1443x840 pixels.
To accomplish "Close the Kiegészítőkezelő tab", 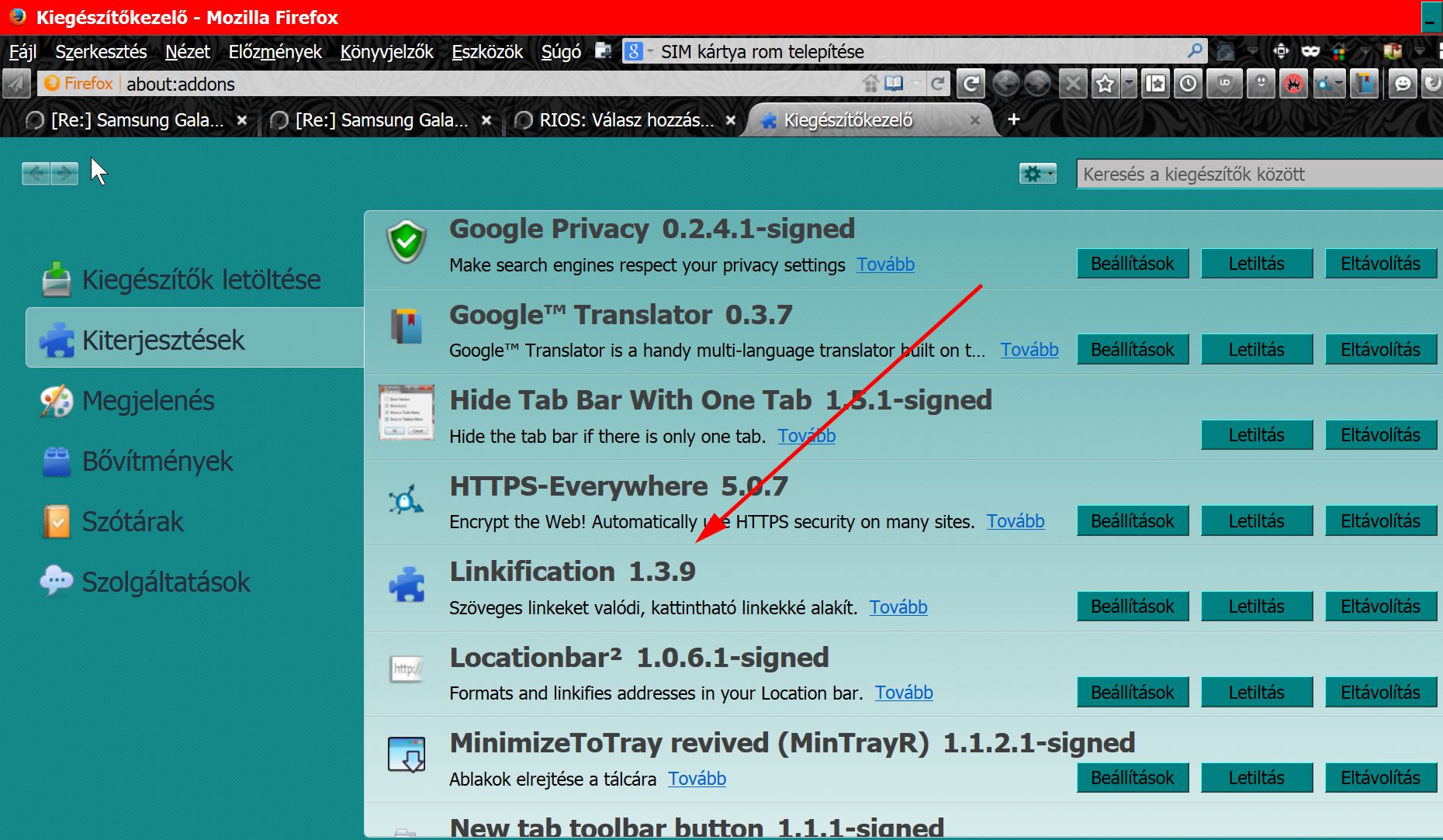I will 975,120.
